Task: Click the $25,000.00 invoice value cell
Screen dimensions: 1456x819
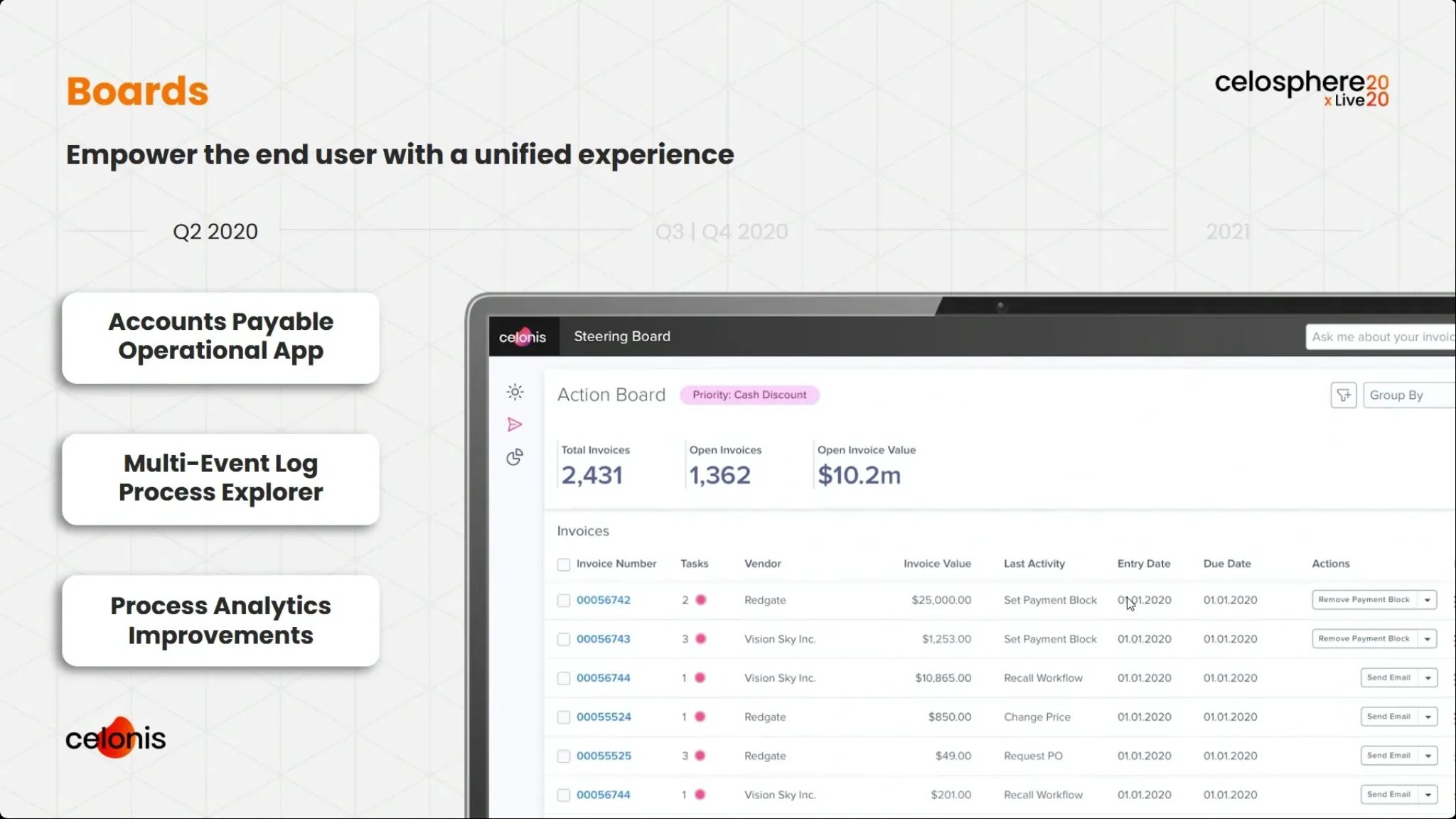Action: [941, 600]
